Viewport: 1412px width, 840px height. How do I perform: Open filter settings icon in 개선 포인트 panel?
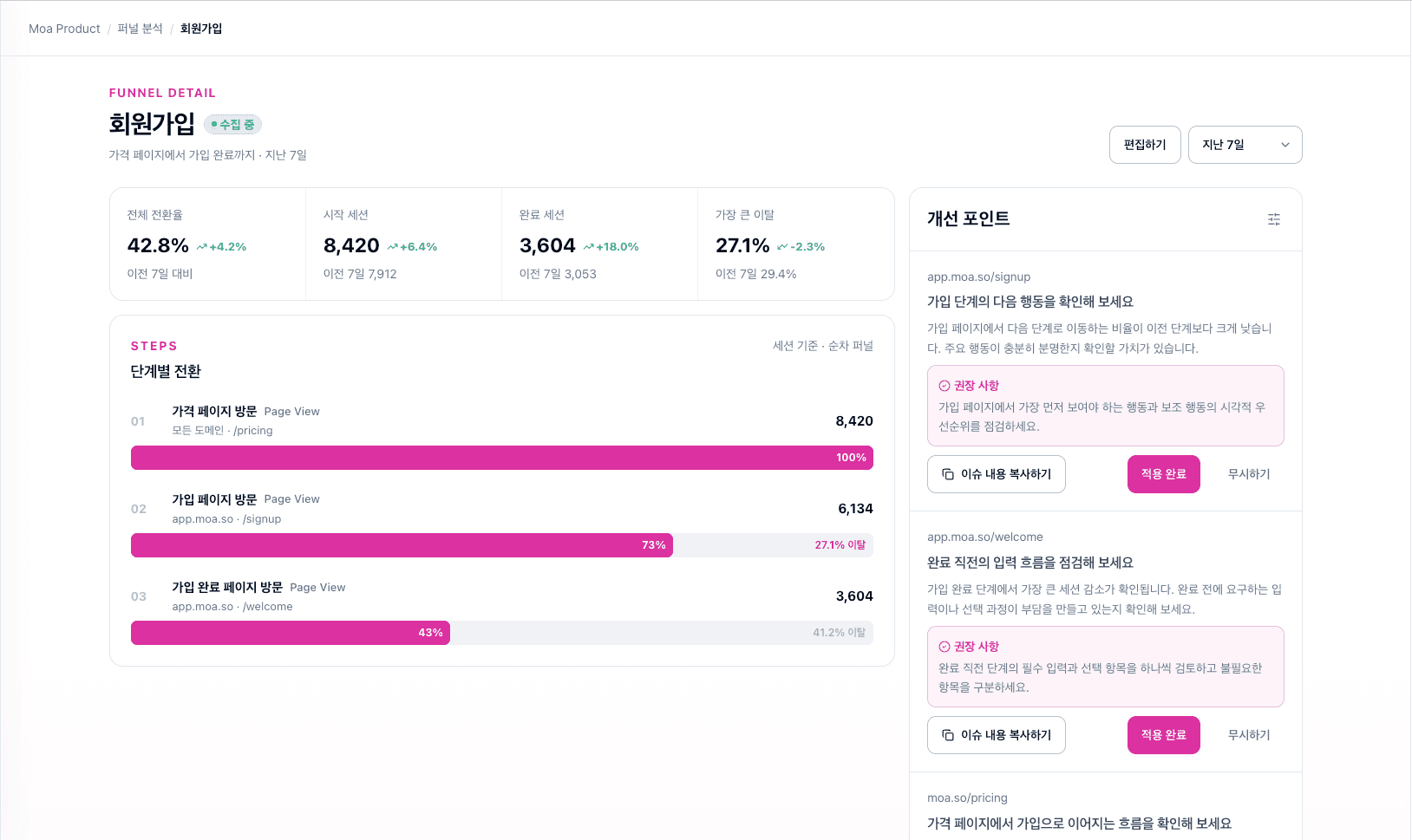[1274, 219]
